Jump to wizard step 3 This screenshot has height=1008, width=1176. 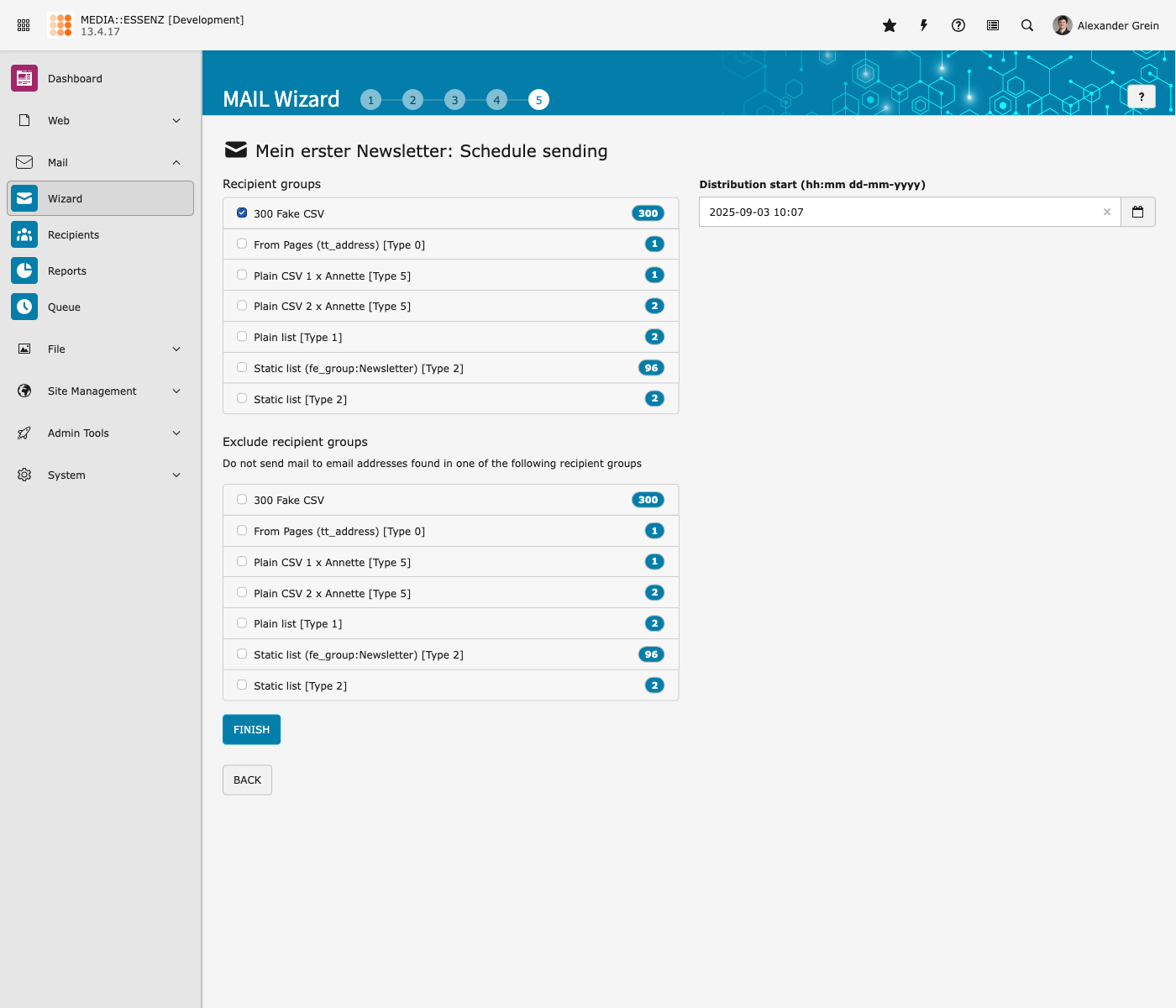point(454,100)
